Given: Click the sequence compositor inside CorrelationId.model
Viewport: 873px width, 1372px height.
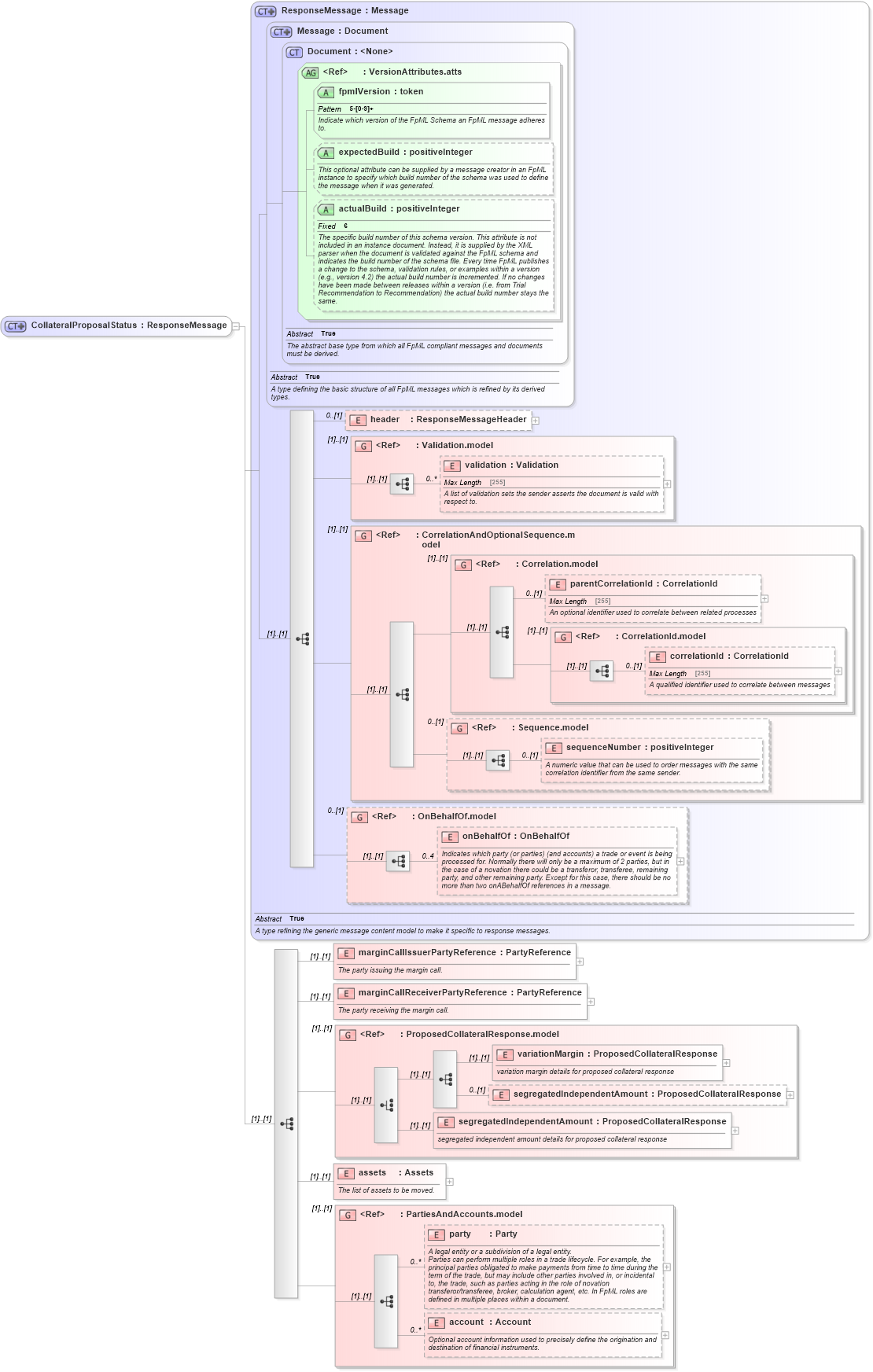Looking at the screenshot, I should click(602, 671).
